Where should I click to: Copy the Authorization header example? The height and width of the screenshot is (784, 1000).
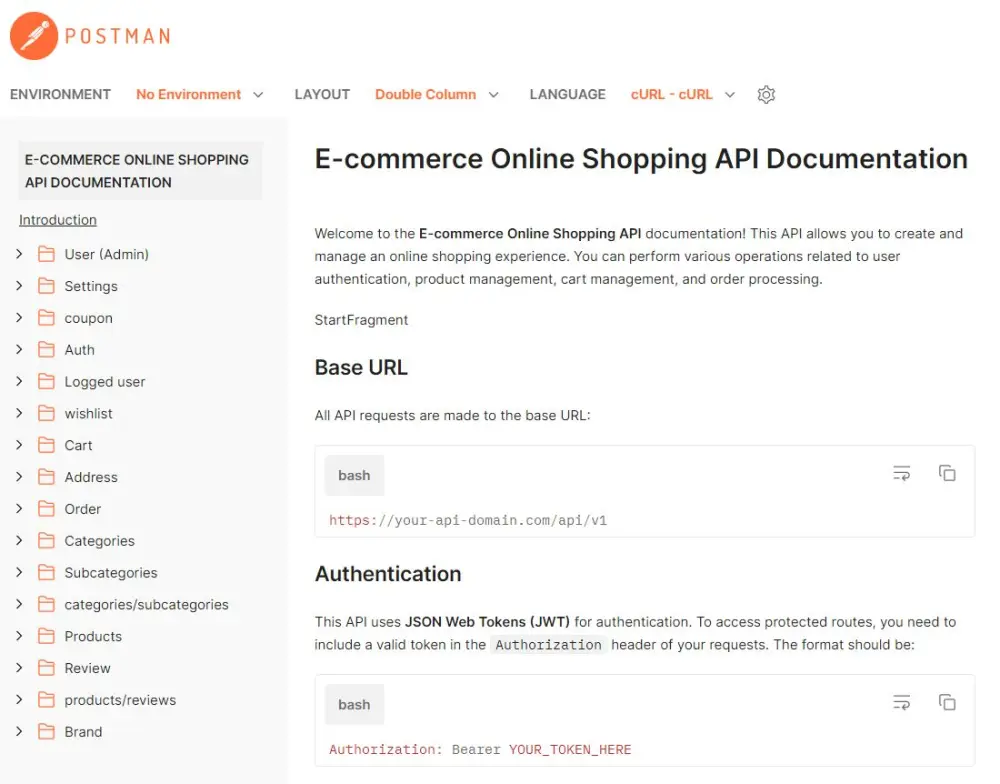pyautogui.click(x=947, y=702)
